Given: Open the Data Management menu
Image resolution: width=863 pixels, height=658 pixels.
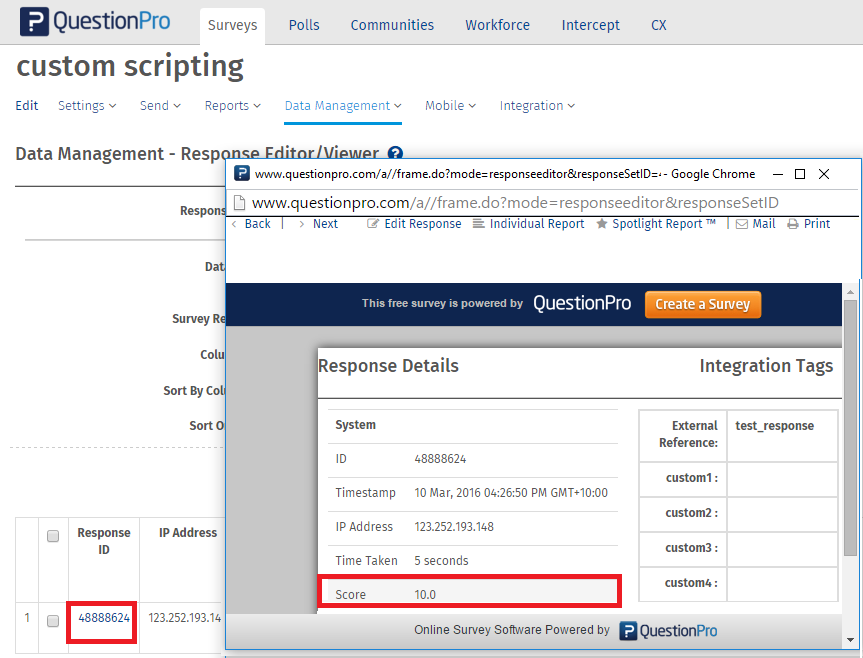Looking at the screenshot, I should point(343,106).
